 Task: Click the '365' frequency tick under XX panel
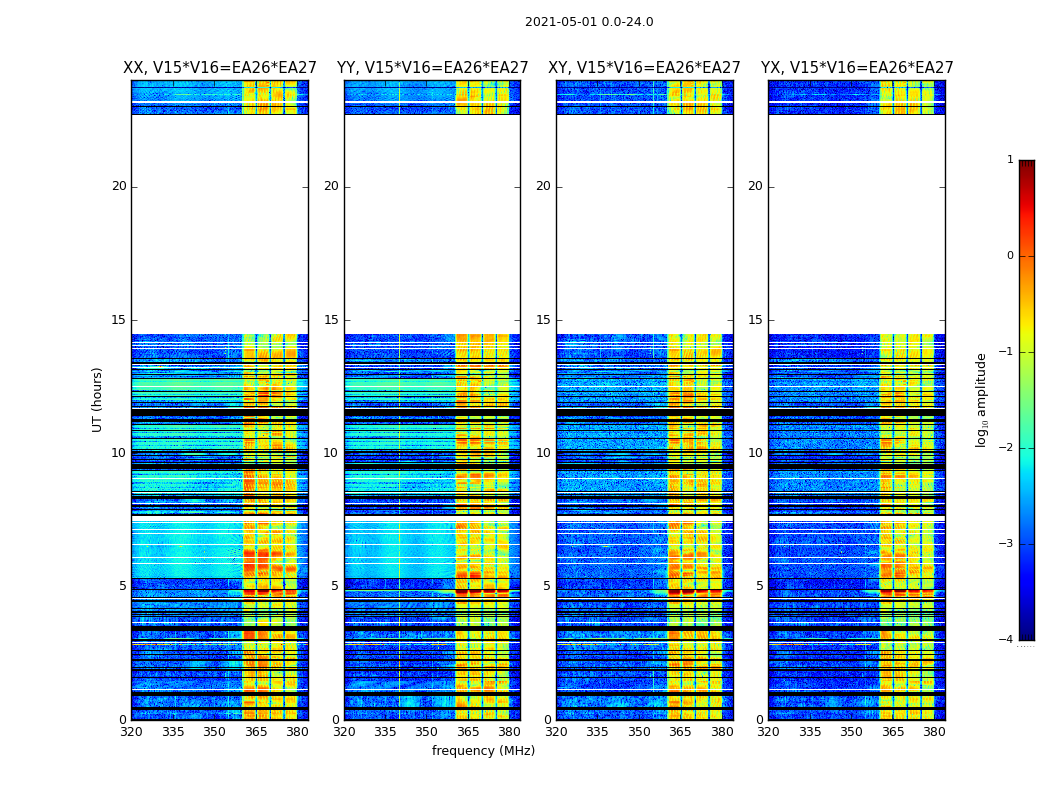[256, 732]
